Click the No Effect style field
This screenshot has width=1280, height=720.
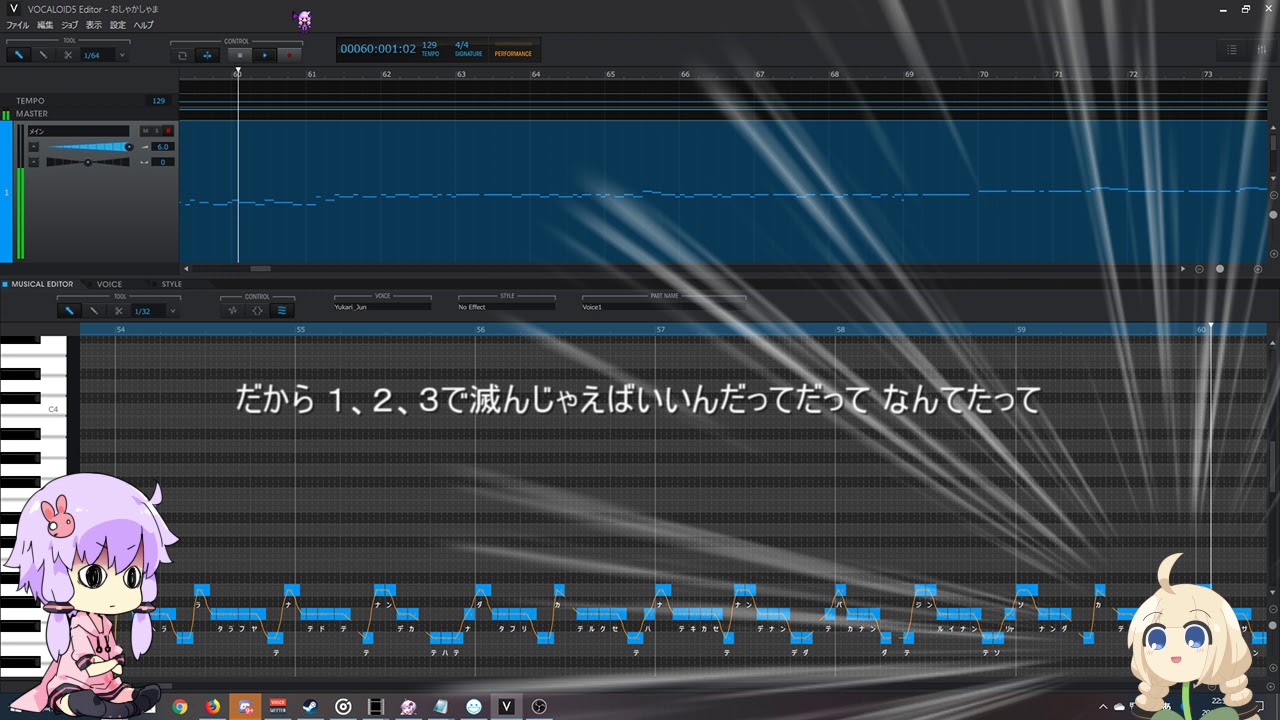(x=507, y=307)
